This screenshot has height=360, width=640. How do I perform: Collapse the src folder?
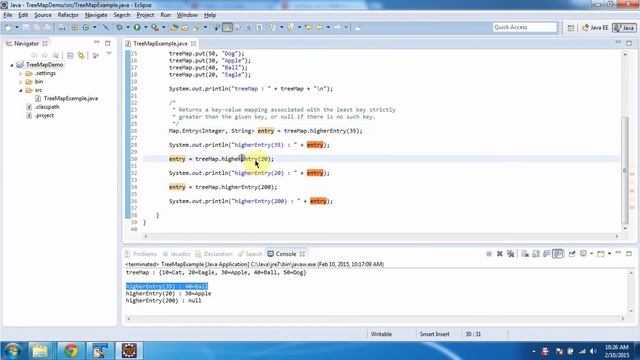click(20, 90)
